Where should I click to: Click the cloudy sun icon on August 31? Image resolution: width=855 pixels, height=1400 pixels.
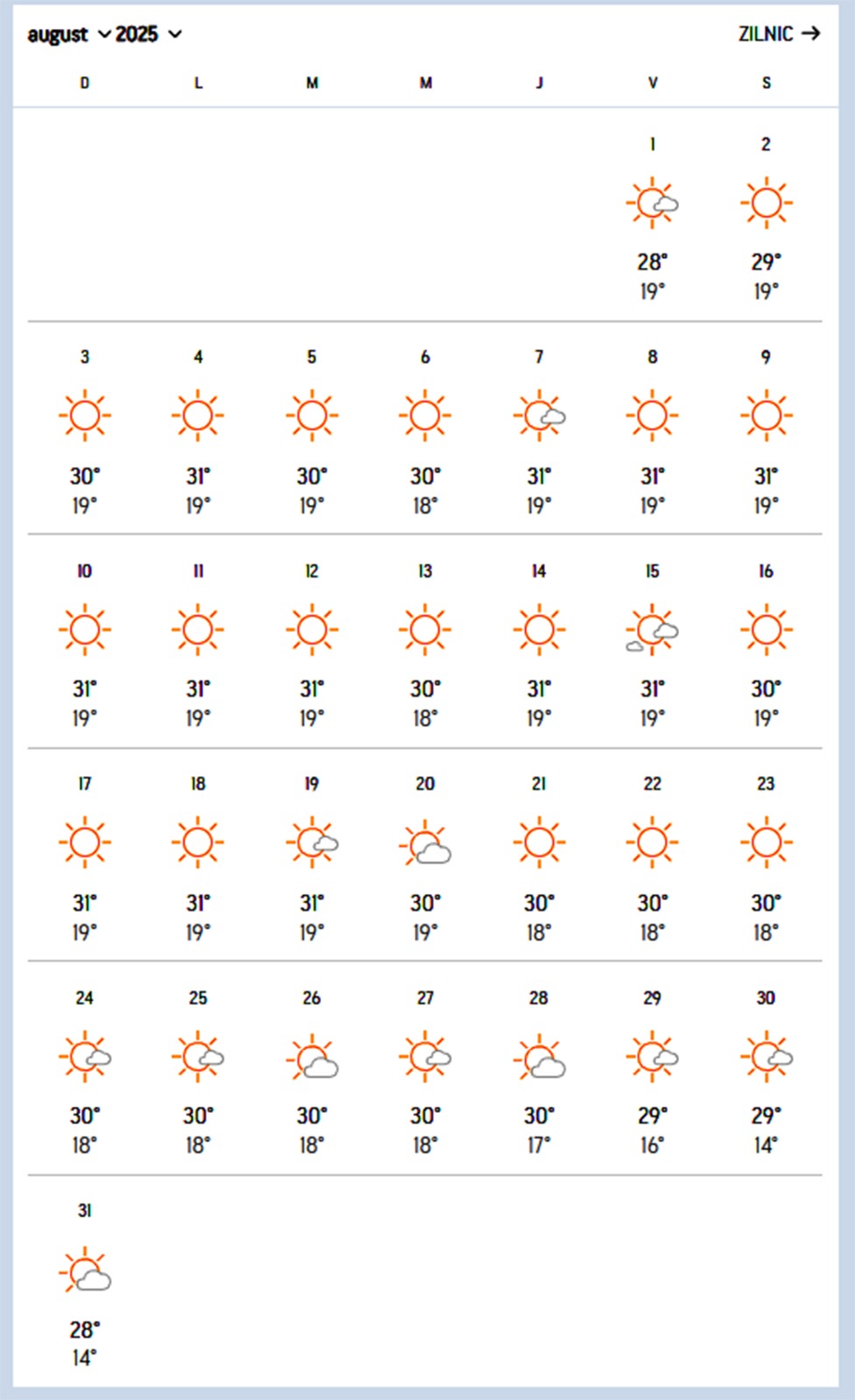click(85, 1271)
